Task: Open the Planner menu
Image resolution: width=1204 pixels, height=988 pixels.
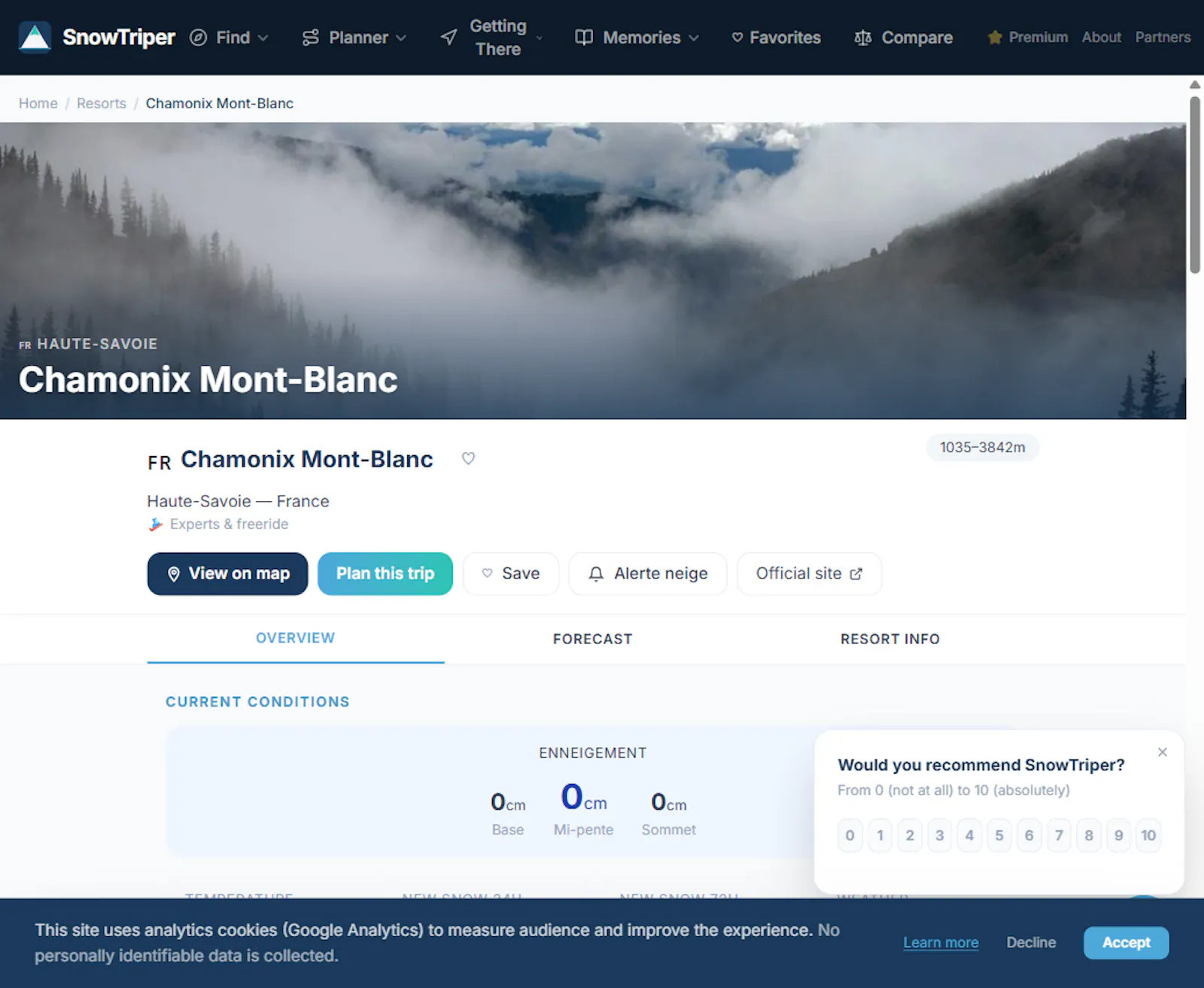Action: coord(354,38)
